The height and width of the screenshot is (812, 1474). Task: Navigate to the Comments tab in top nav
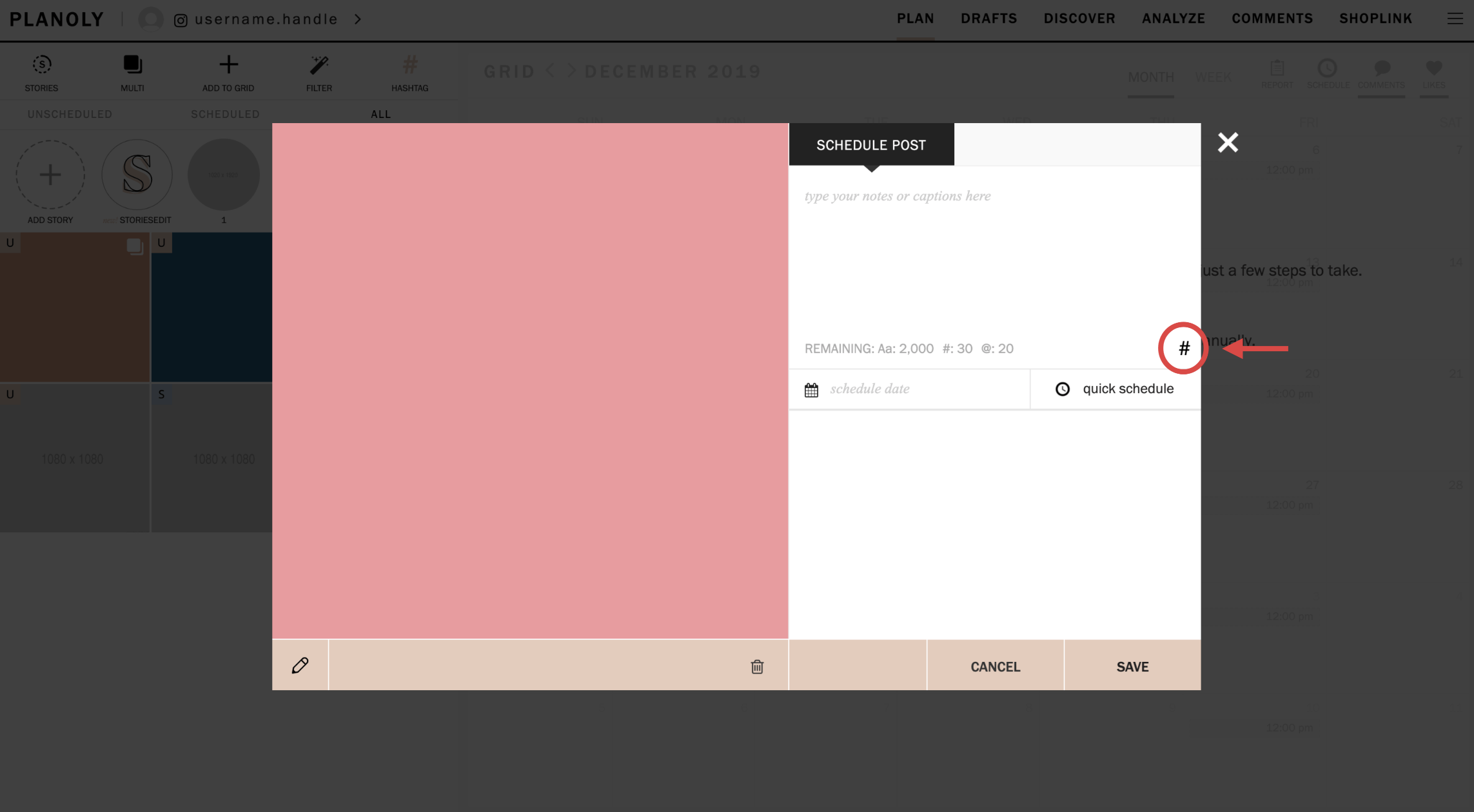1272,19
